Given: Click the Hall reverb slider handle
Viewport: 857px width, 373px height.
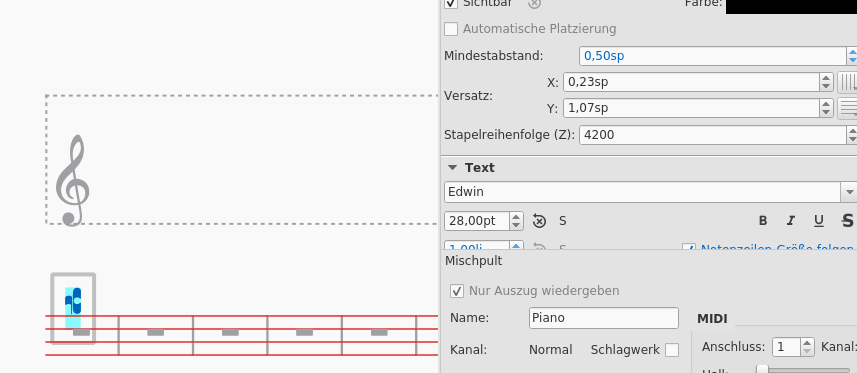Looking at the screenshot, I should pyautogui.click(x=762, y=370).
